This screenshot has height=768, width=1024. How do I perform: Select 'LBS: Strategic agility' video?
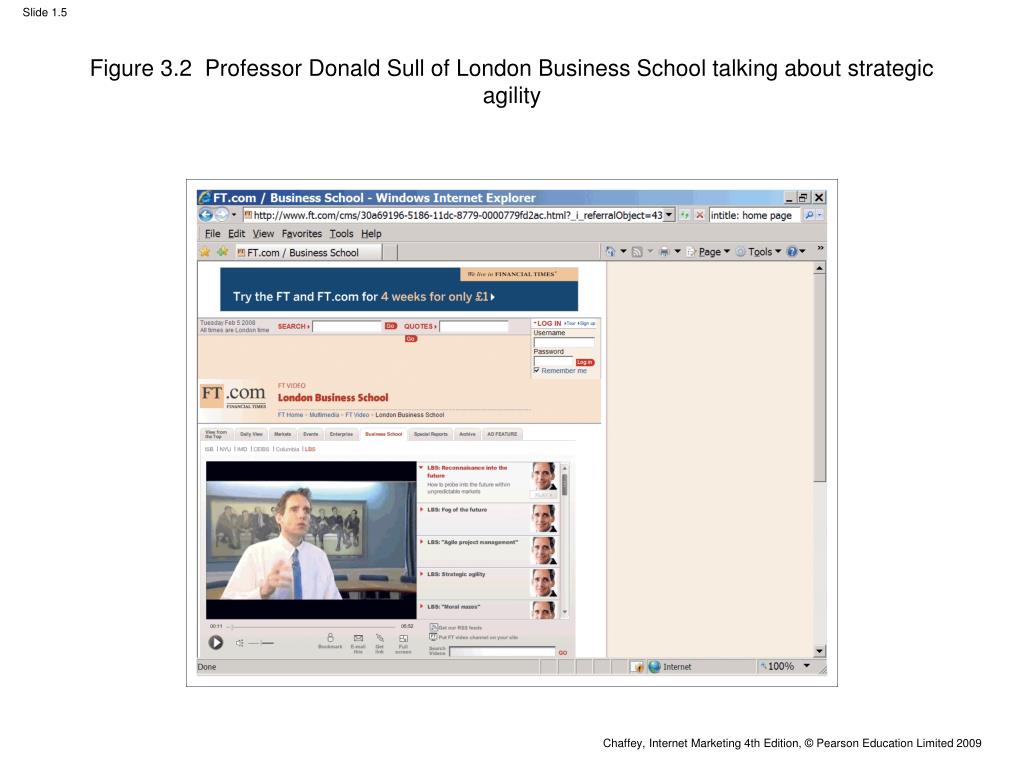[x=456, y=574]
